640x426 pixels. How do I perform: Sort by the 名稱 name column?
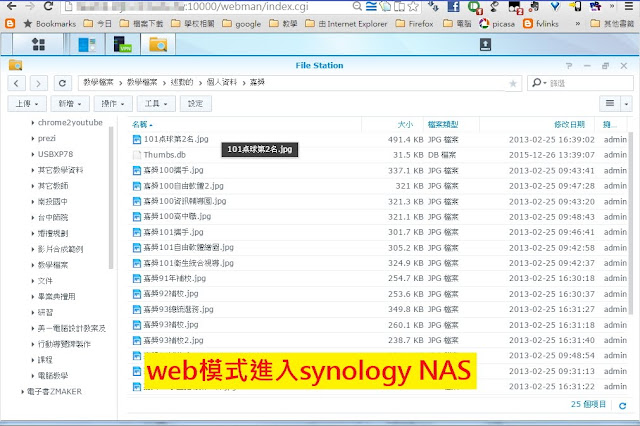coord(142,125)
